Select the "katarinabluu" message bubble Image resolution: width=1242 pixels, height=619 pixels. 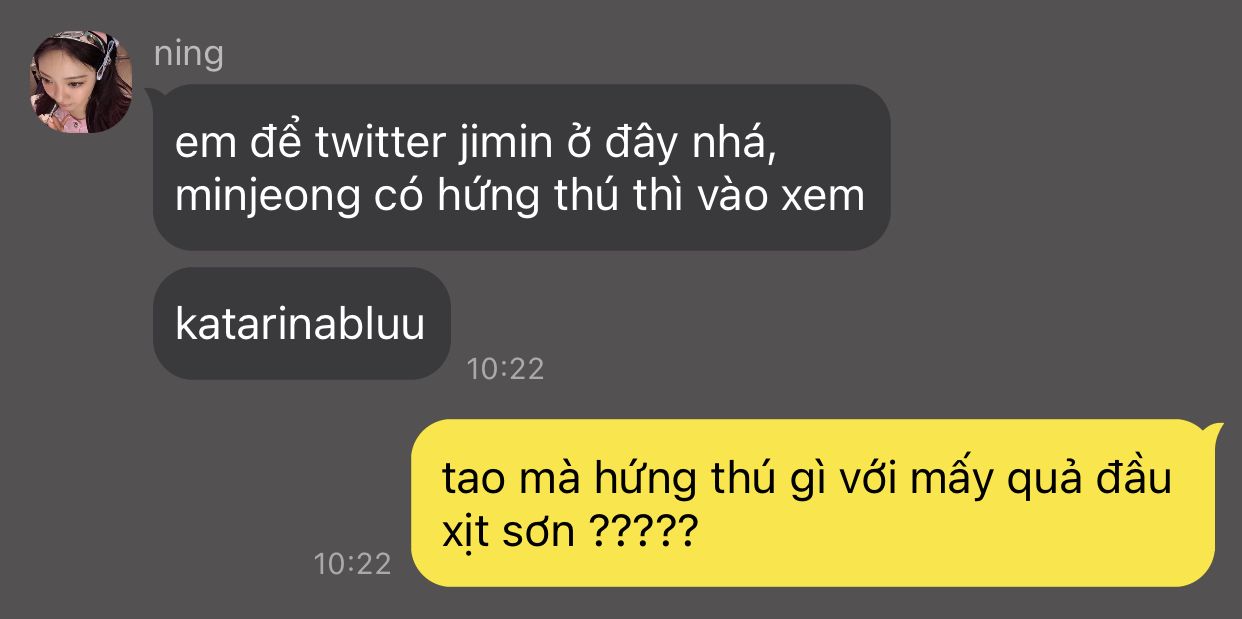click(x=301, y=323)
